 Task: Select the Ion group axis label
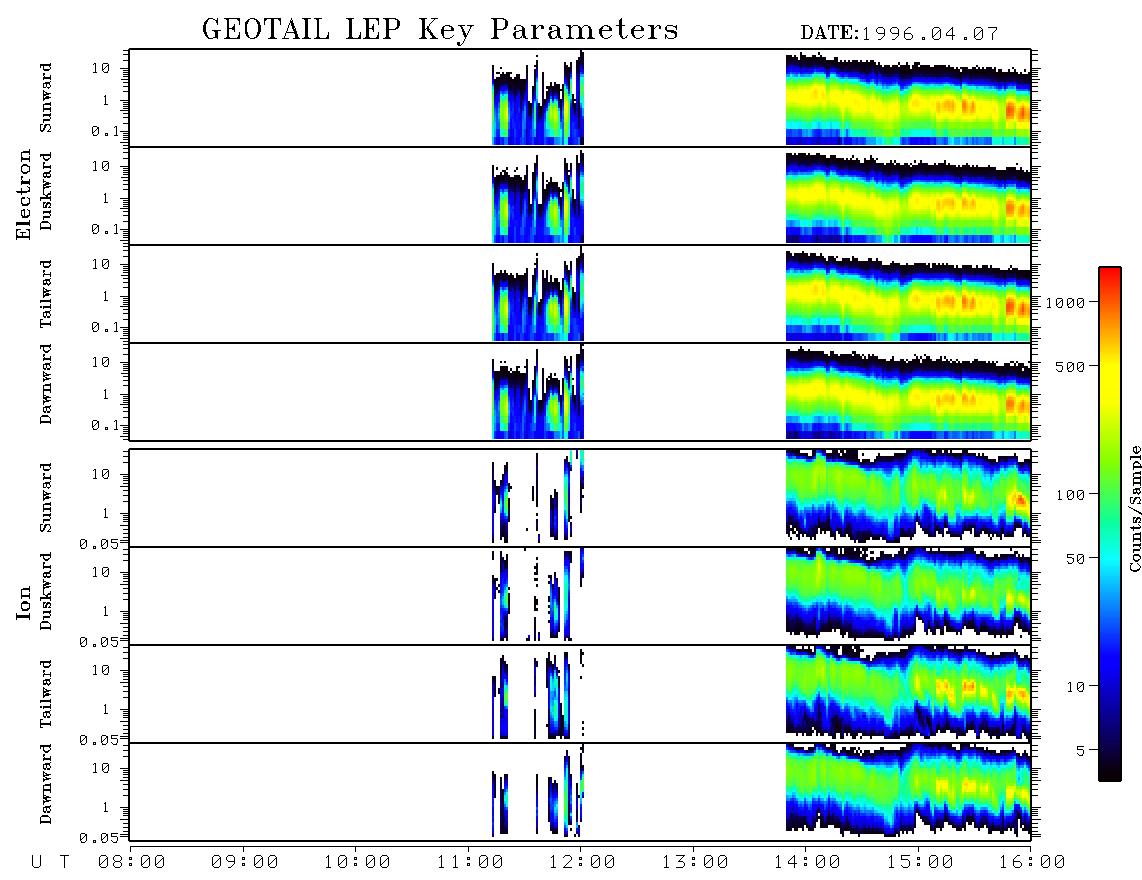click(x=23, y=602)
